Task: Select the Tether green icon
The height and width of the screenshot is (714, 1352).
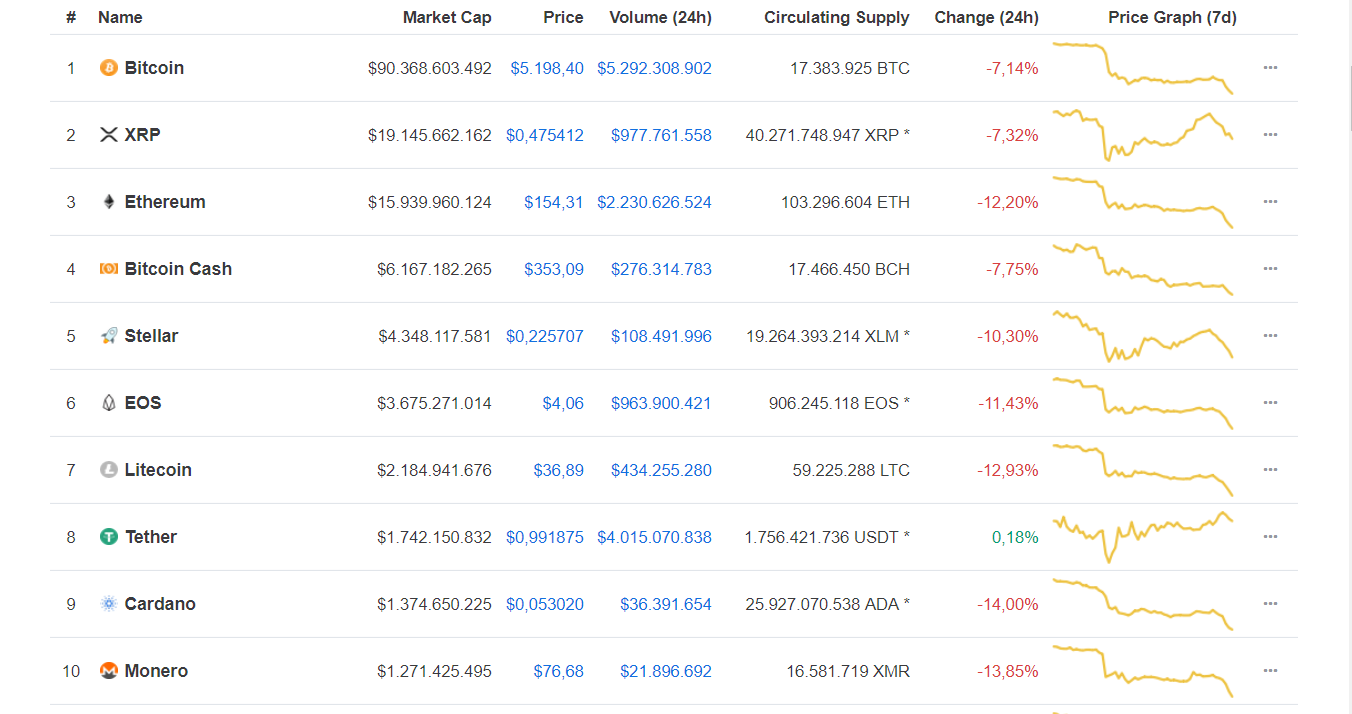Action: click(x=107, y=536)
